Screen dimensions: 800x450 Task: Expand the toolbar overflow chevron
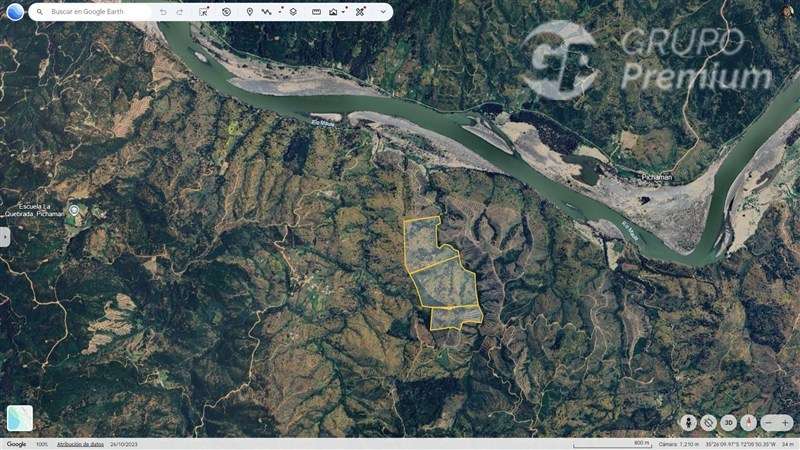click(383, 12)
